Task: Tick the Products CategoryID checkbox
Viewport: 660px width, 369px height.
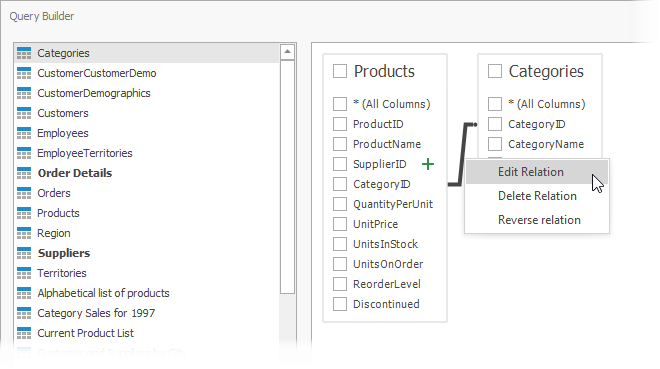Action: point(340,184)
